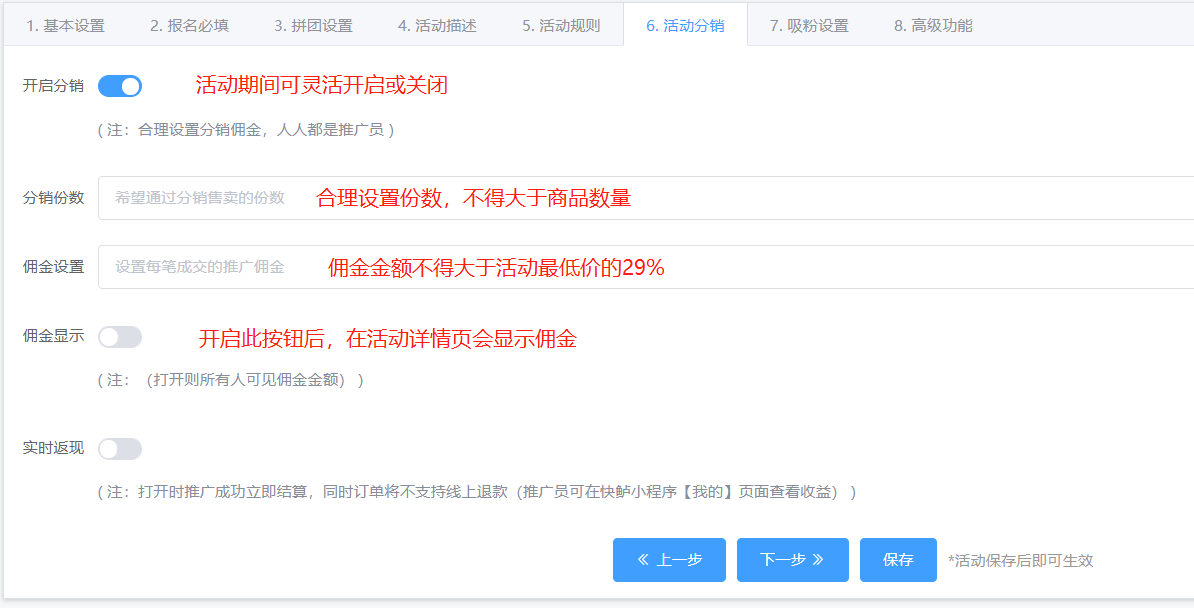Turn on the 实时返现 switch
This screenshot has height=608, width=1194.
pos(120,449)
